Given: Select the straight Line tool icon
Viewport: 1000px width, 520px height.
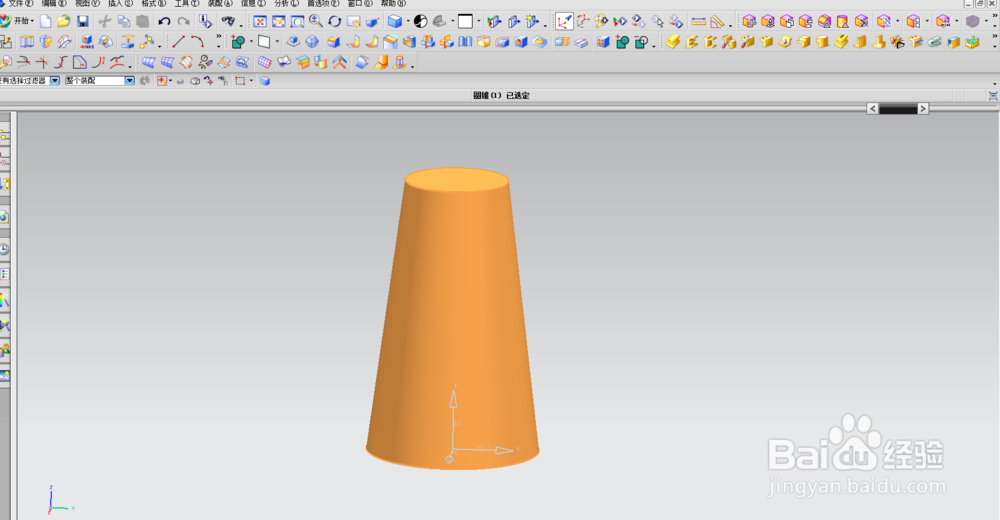Looking at the screenshot, I should pos(179,42).
